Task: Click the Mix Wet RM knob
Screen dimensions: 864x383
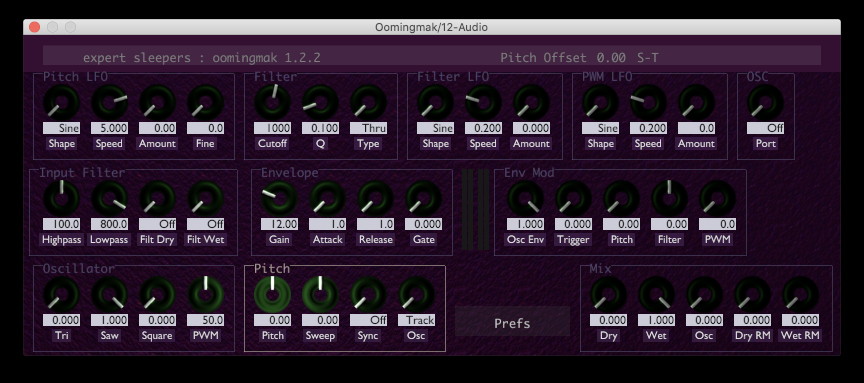Action: click(x=800, y=294)
